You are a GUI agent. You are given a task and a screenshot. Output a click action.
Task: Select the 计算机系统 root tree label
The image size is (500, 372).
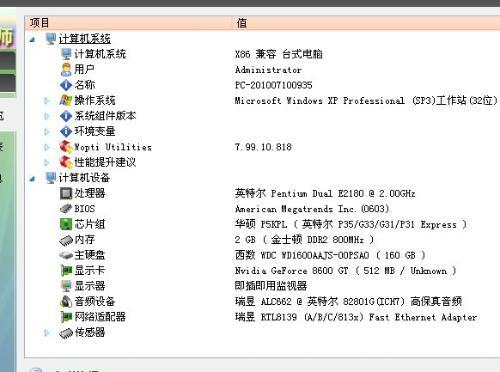pyautogui.click(x=85, y=39)
